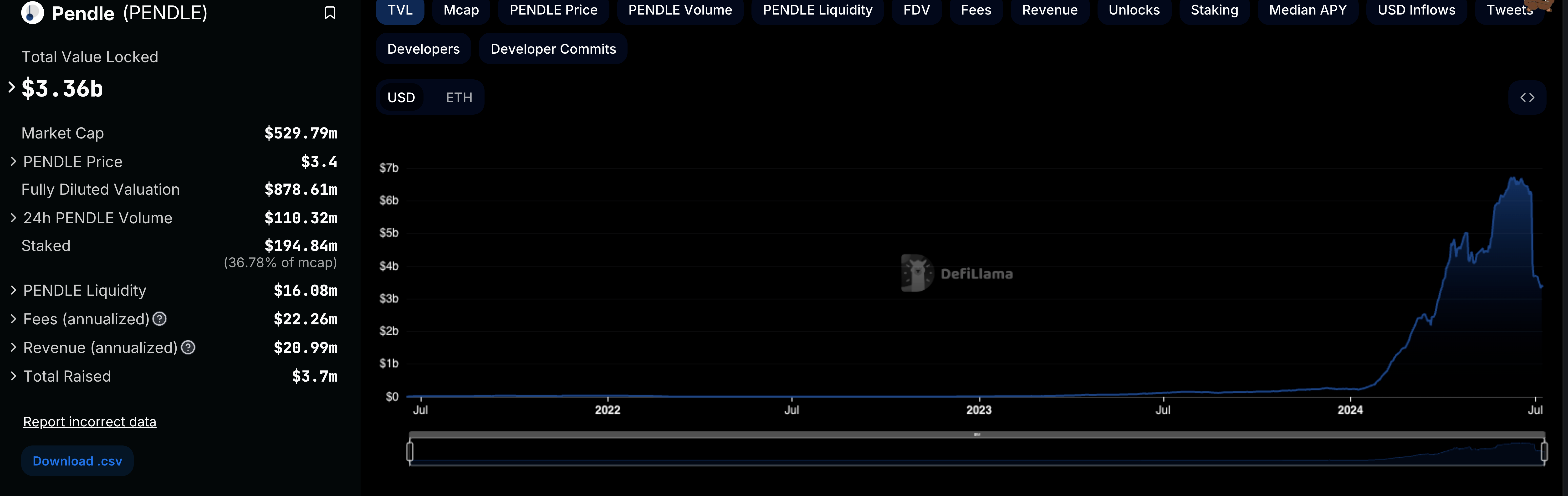Click the top bar of the range selector
The width and height of the screenshot is (1568, 496).
pyautogui.click(x=977, y=435)
